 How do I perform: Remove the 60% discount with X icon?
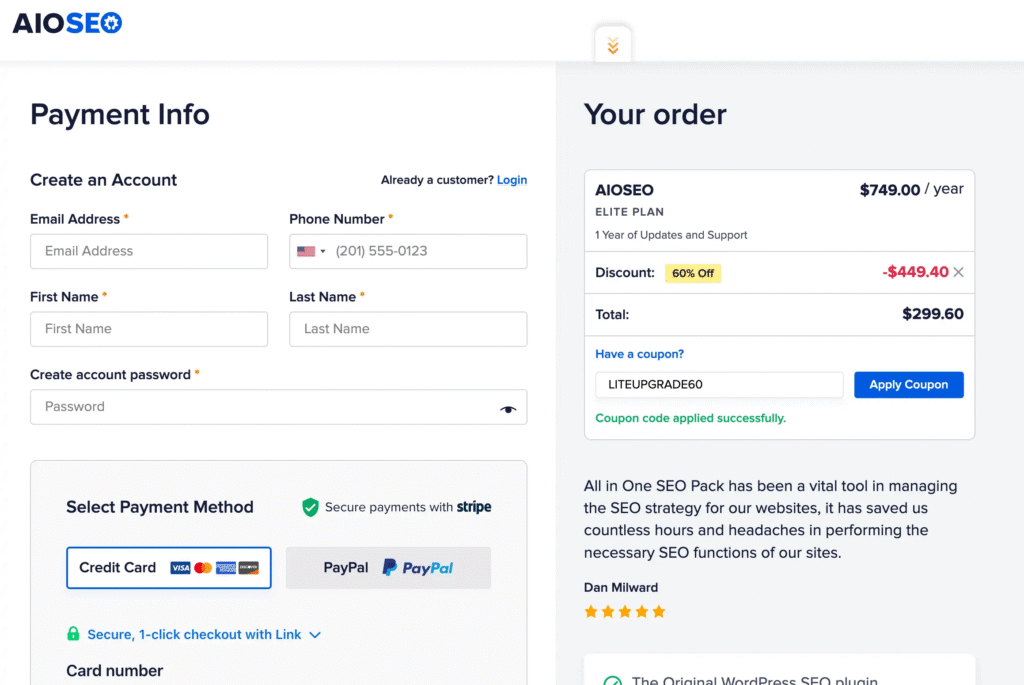pyautogui.click(x=959, y=272)
